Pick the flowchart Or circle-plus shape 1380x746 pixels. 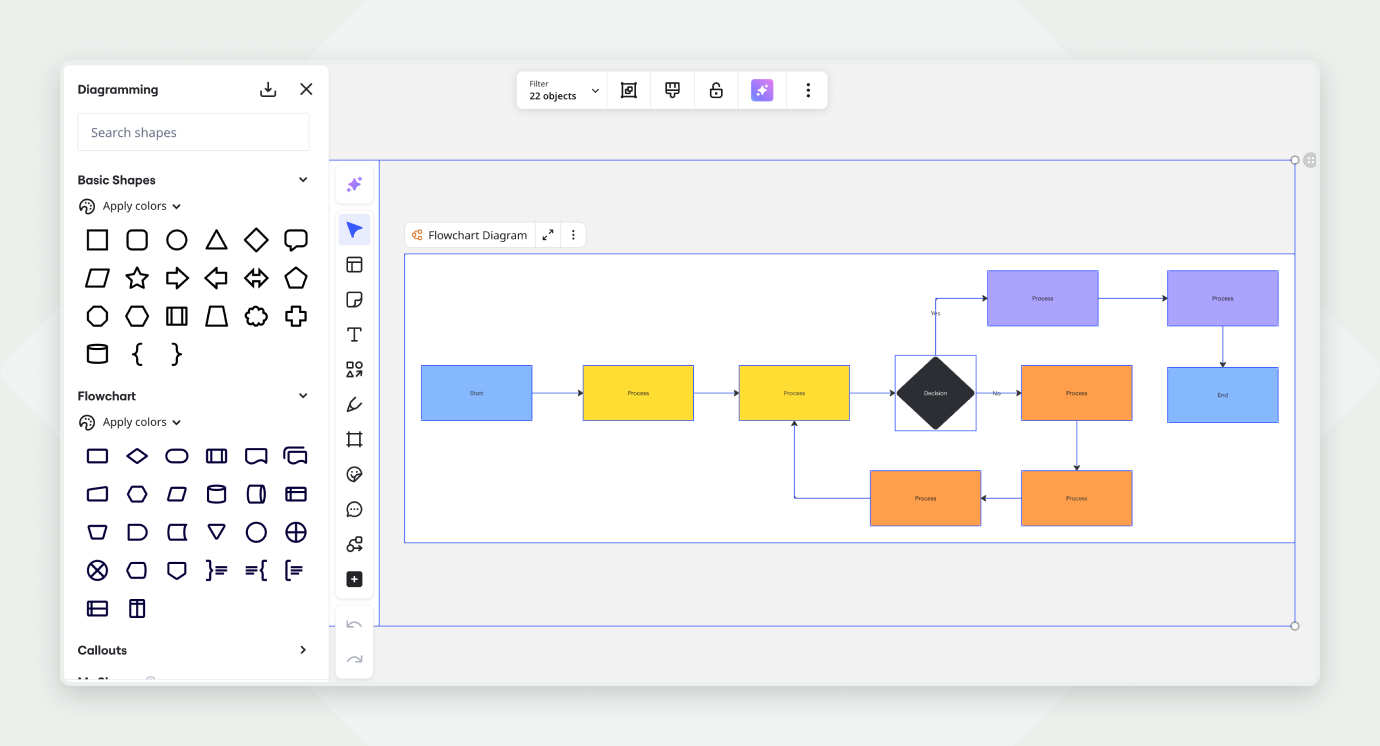tap(296, 532)
